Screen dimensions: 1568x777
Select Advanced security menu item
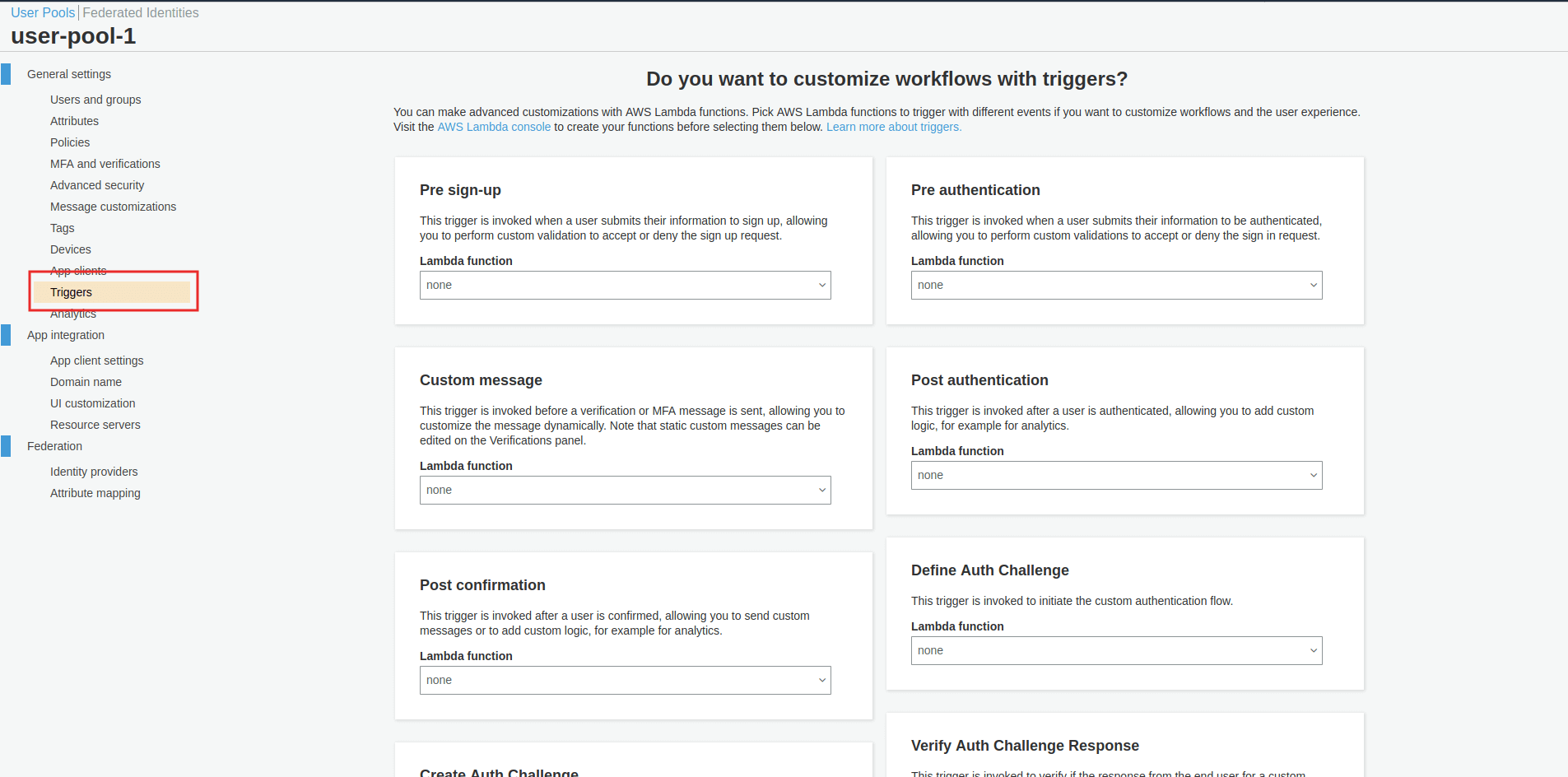(97, 185)
